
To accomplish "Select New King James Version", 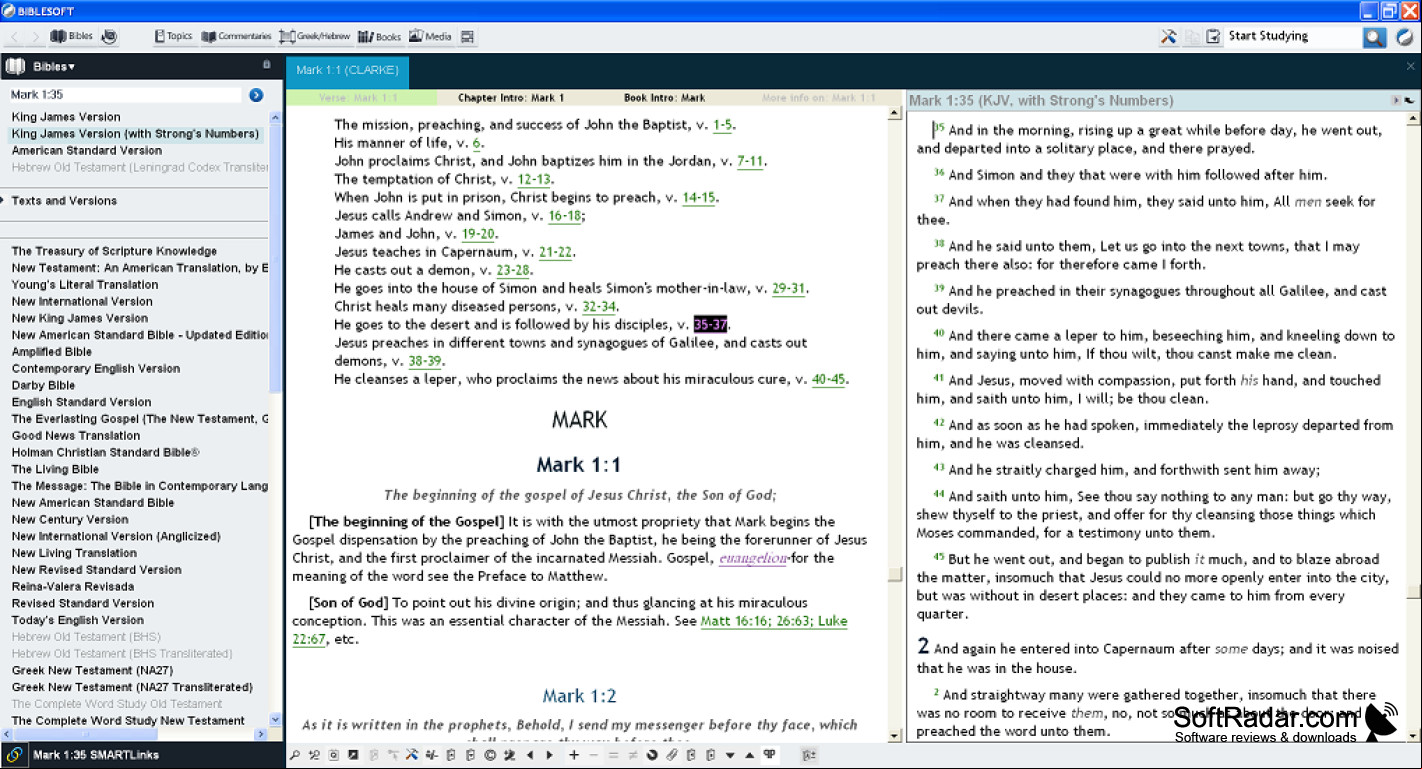I will pyautogui.click(x=80, y=318).
